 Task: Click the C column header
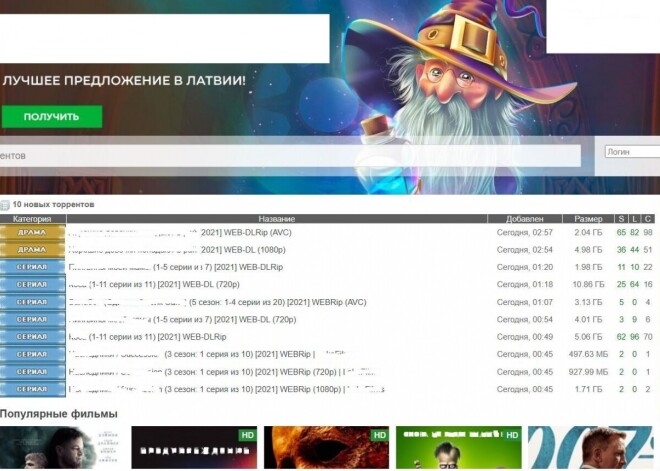(648, 219)
